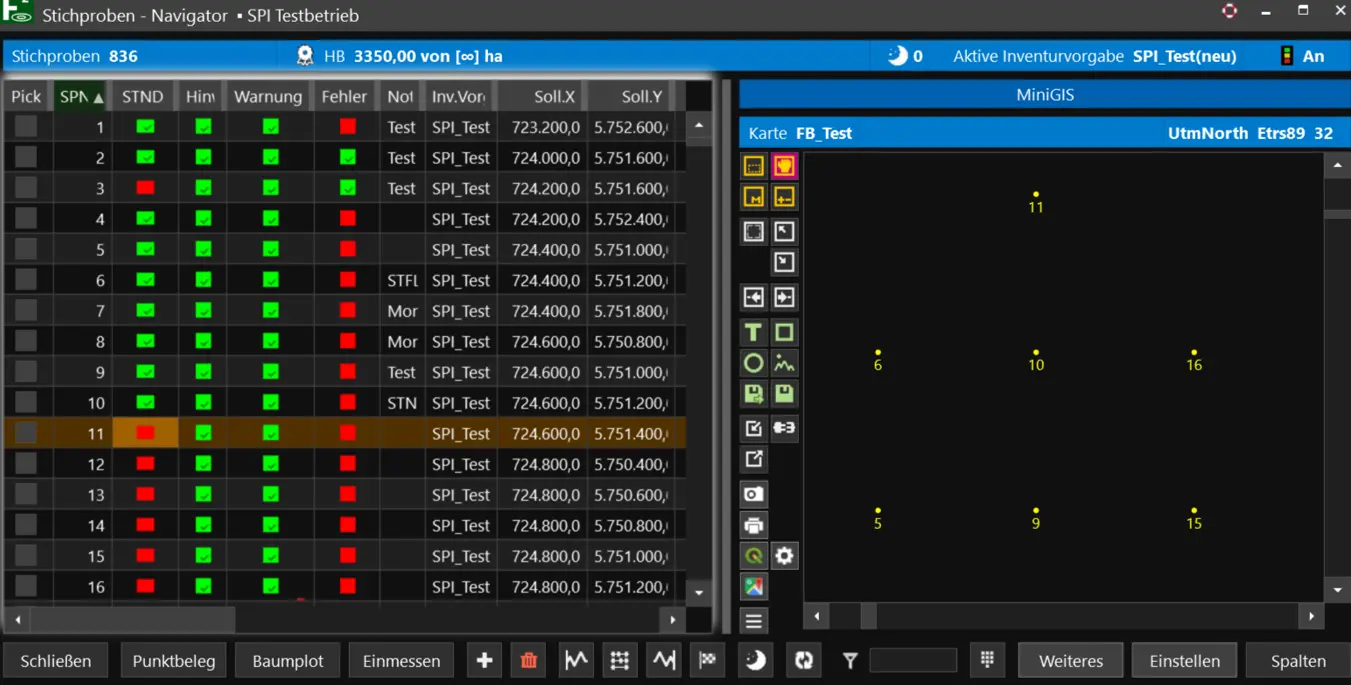Sort by the SPN column header
This screenshot has height=685, width=1351.
80,97
